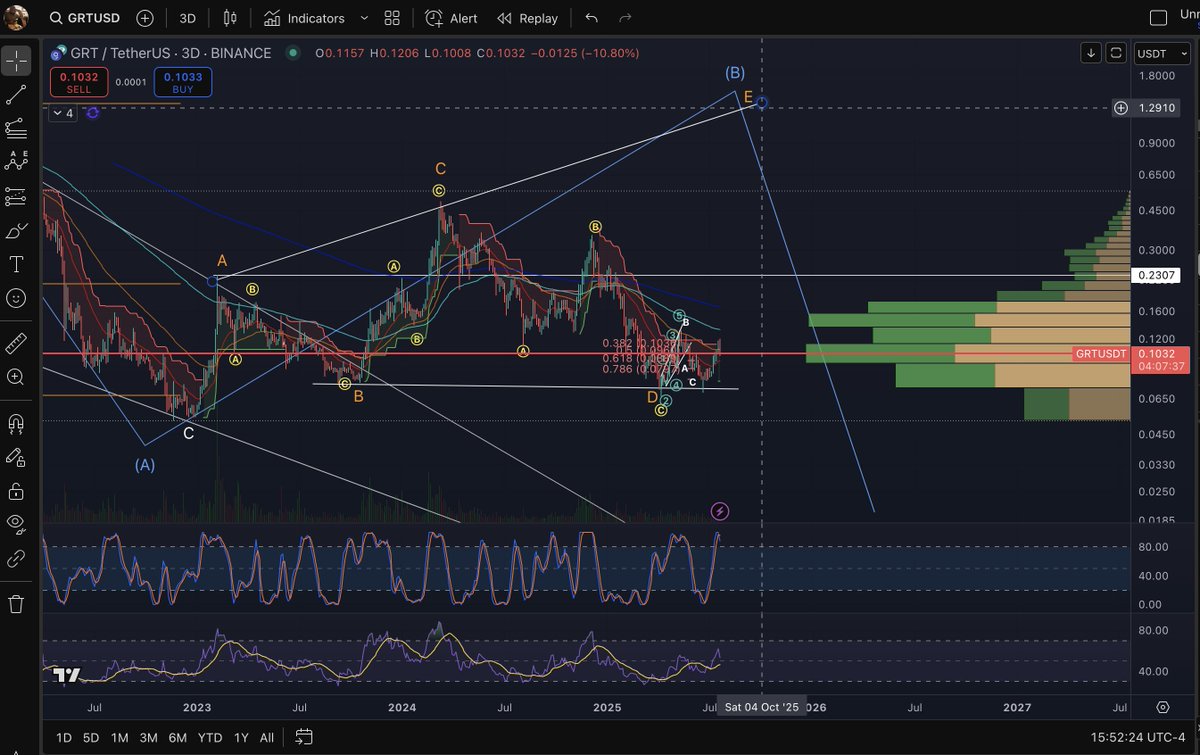
Task: Add a symbol to compare with plus icon
Action: point(145,18)
